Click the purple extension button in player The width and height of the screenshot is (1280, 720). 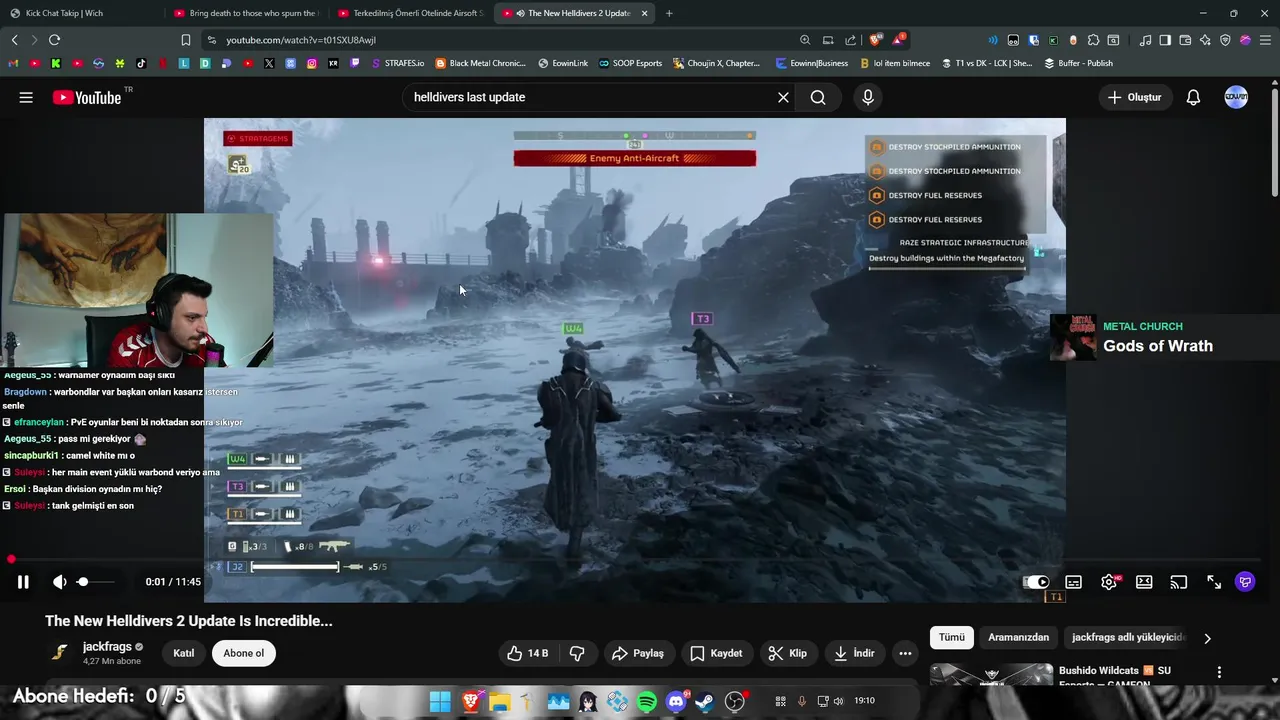point(1245,582)
